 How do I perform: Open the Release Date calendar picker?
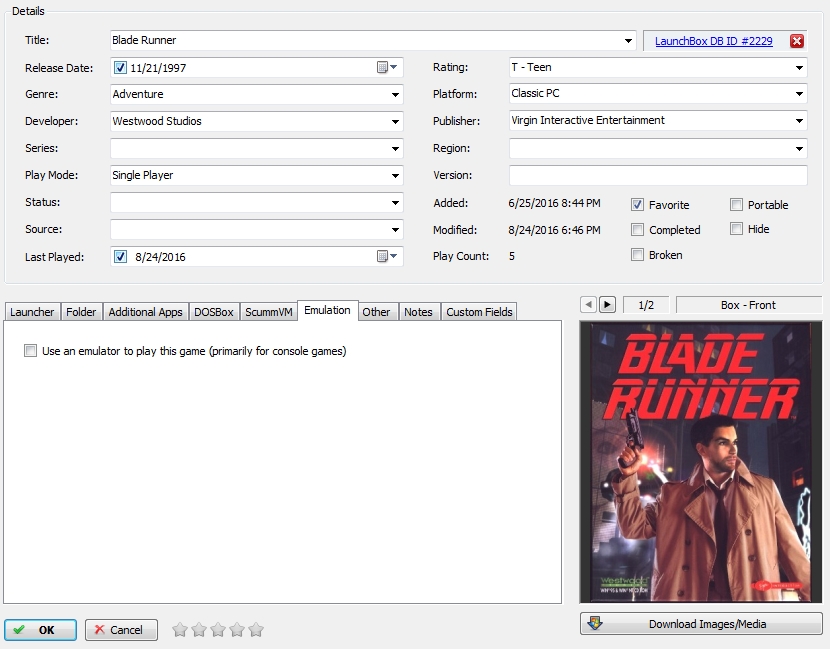coord(387,67)
